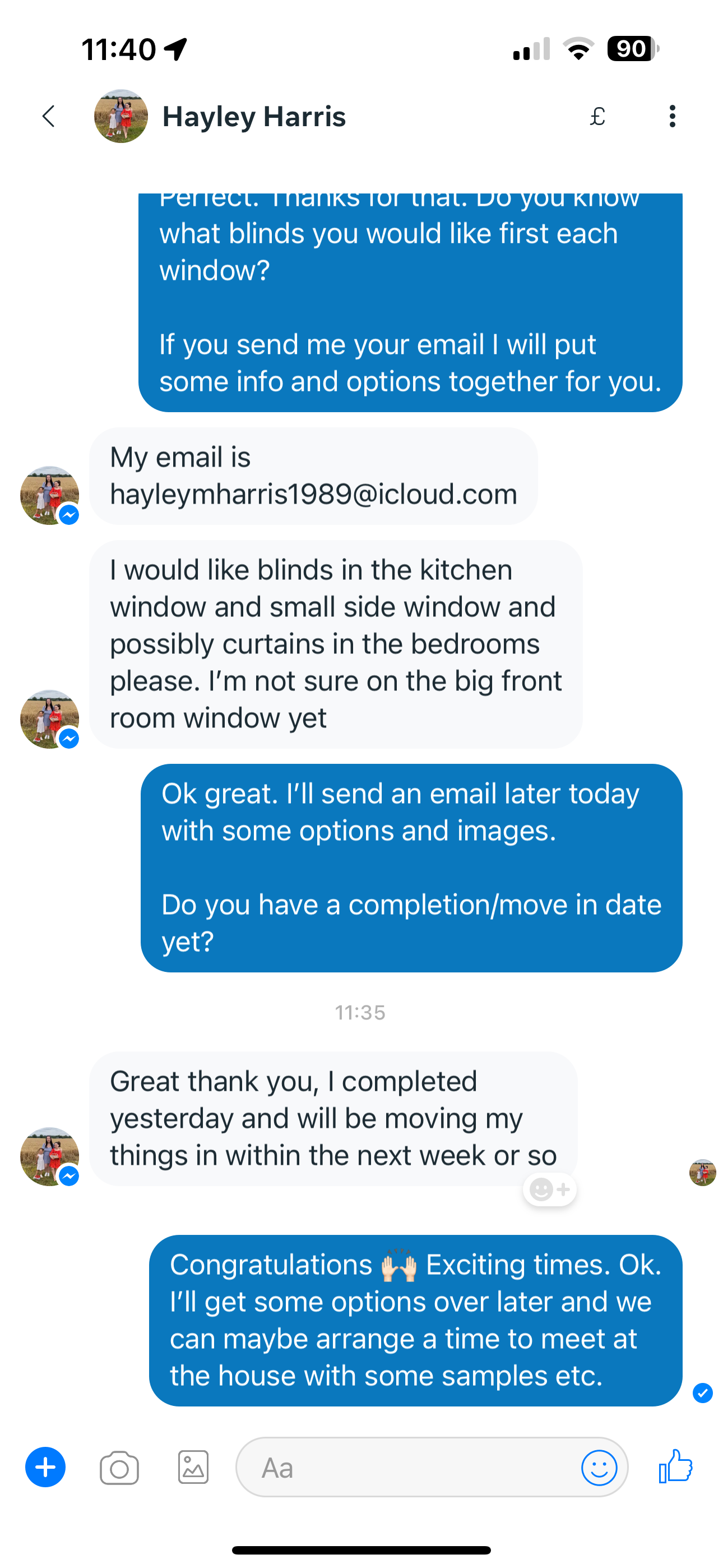Tap the back arrow to leave chat
723x1568 pixels.
point(49,116)
